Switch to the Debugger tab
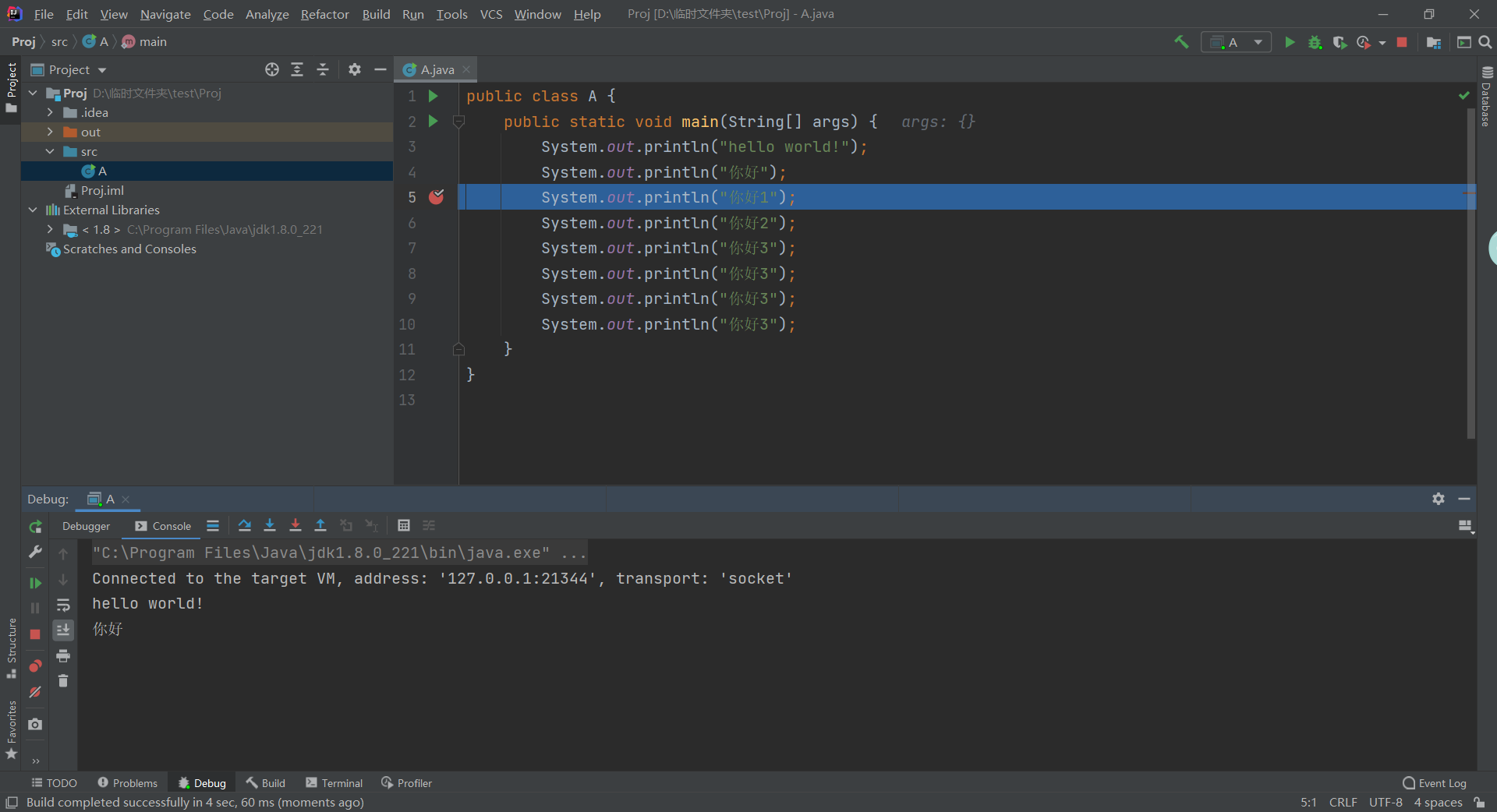The image size is (1497, 812). coord(86,526)
